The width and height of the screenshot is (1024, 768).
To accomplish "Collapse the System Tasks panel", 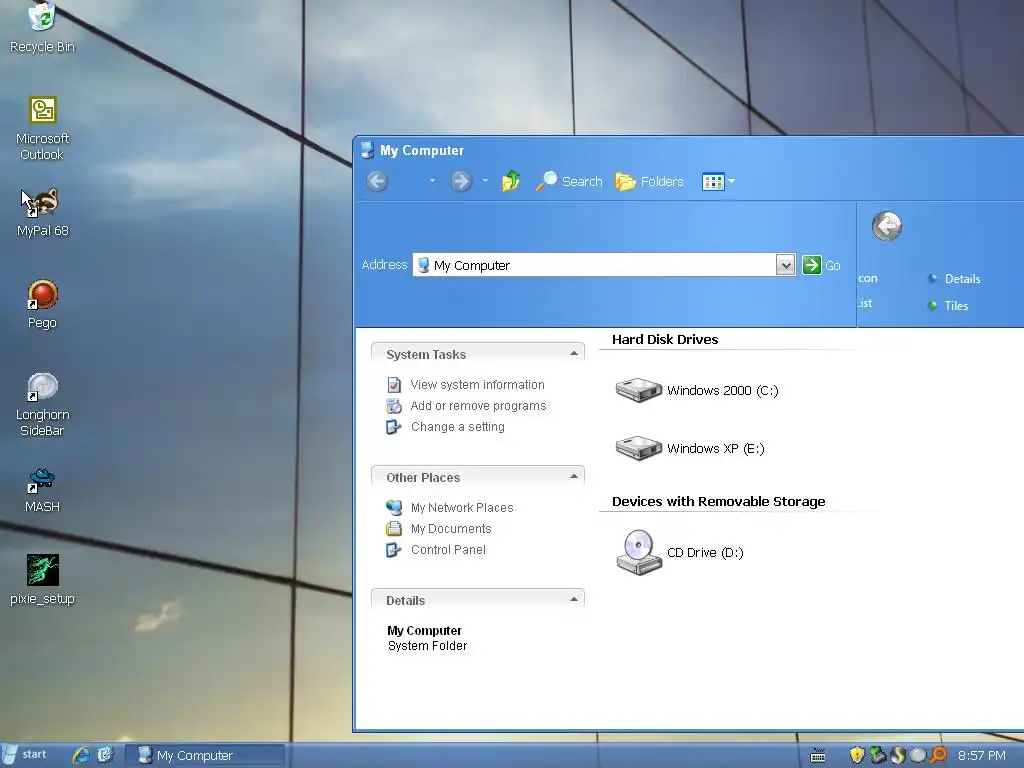I will pyautogui.click(x=574, y=354).
